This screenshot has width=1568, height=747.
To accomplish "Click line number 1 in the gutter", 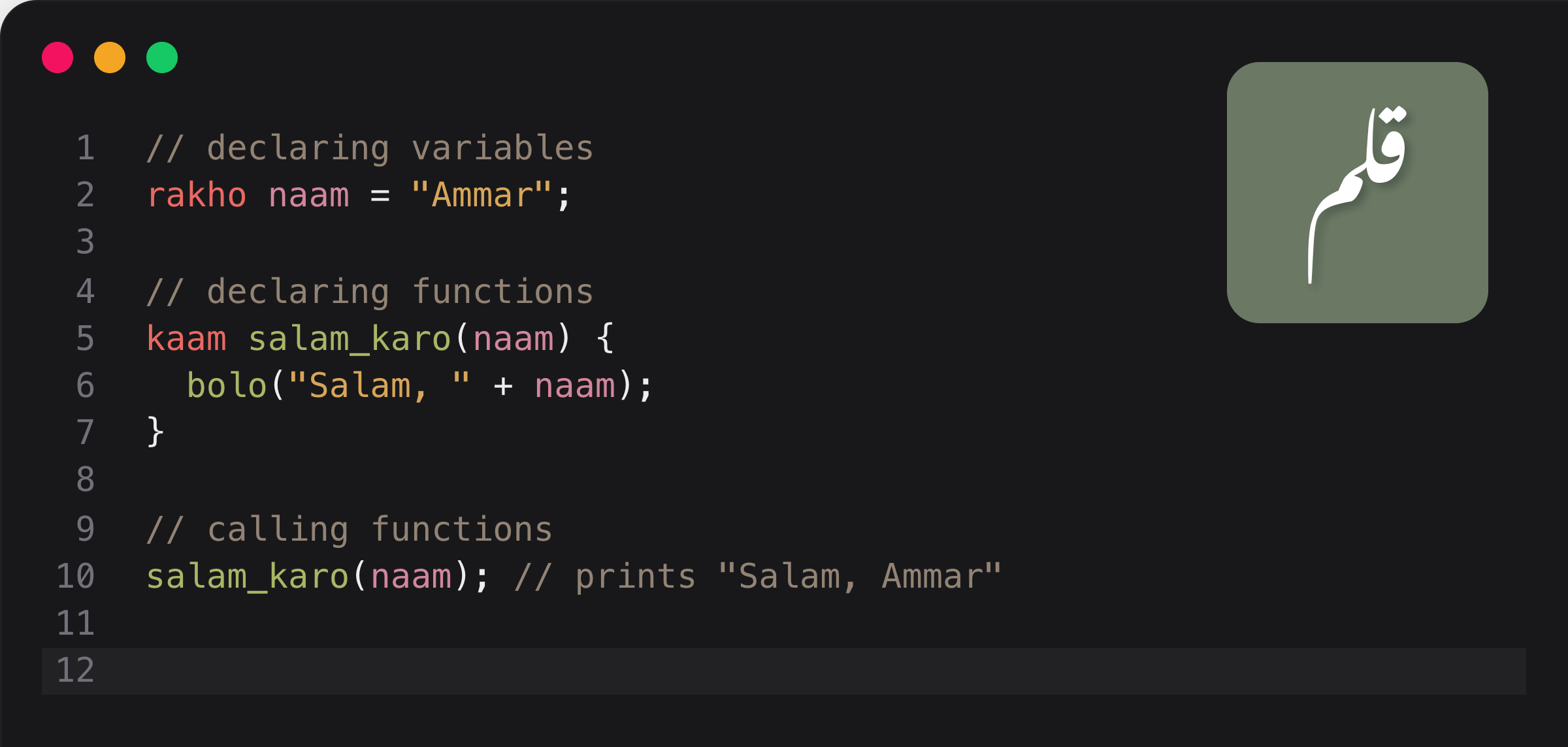I will [x=86, y=148].
